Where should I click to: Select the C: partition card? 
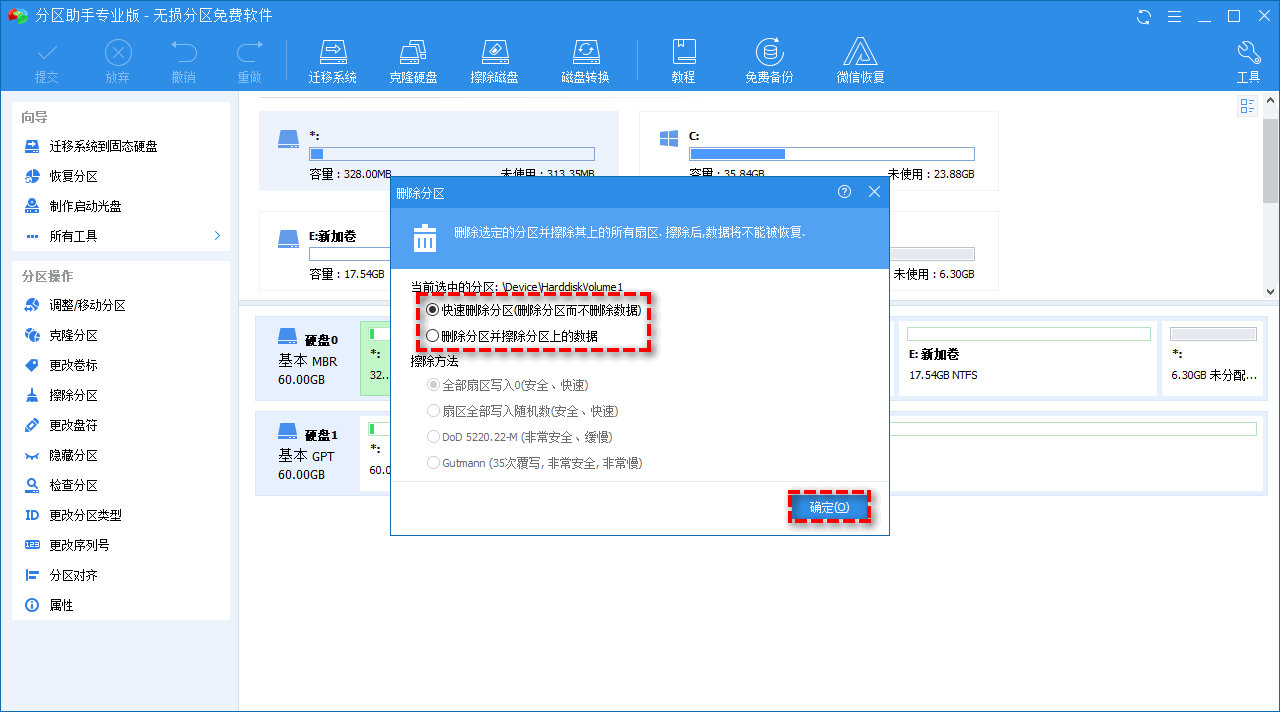818,151
